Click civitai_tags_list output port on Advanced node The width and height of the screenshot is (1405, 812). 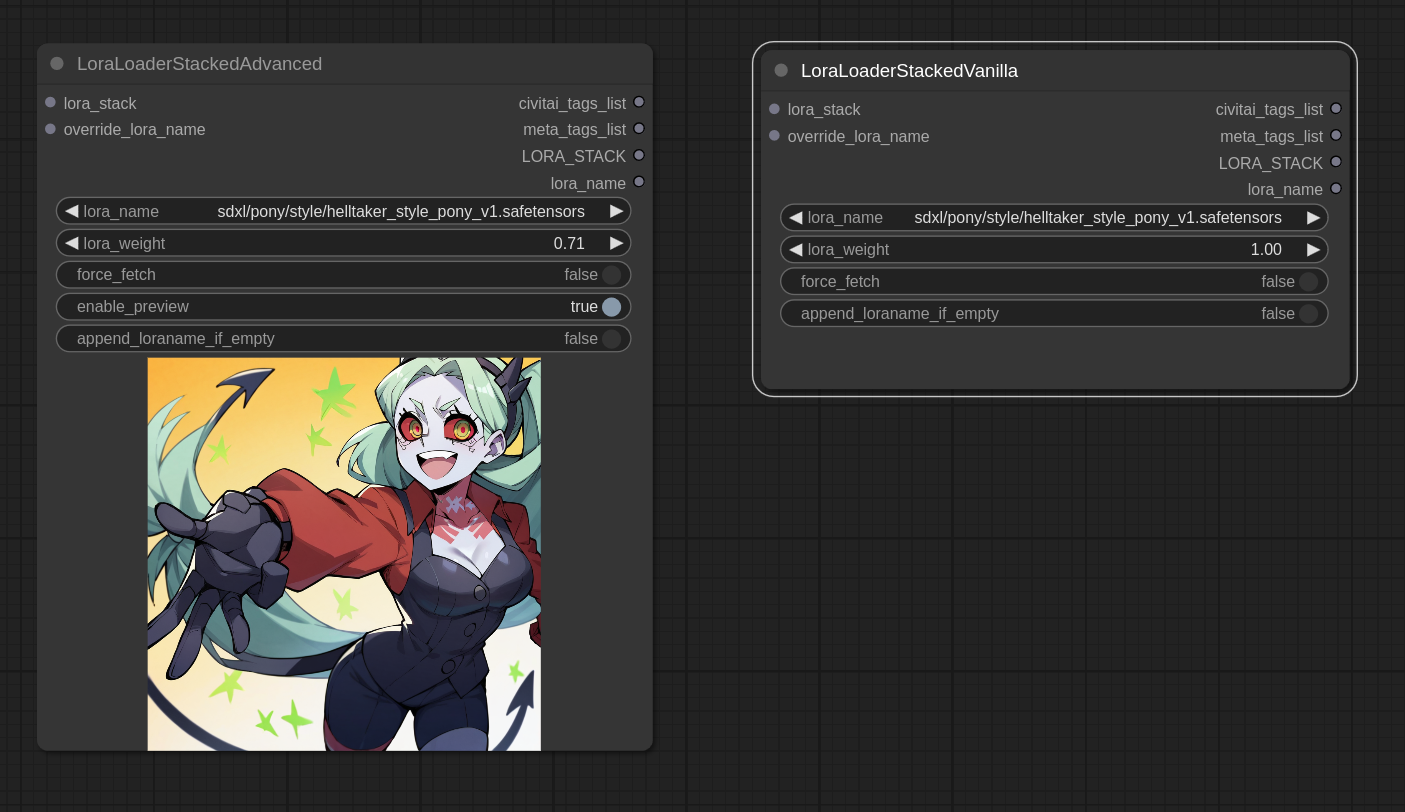639,102
